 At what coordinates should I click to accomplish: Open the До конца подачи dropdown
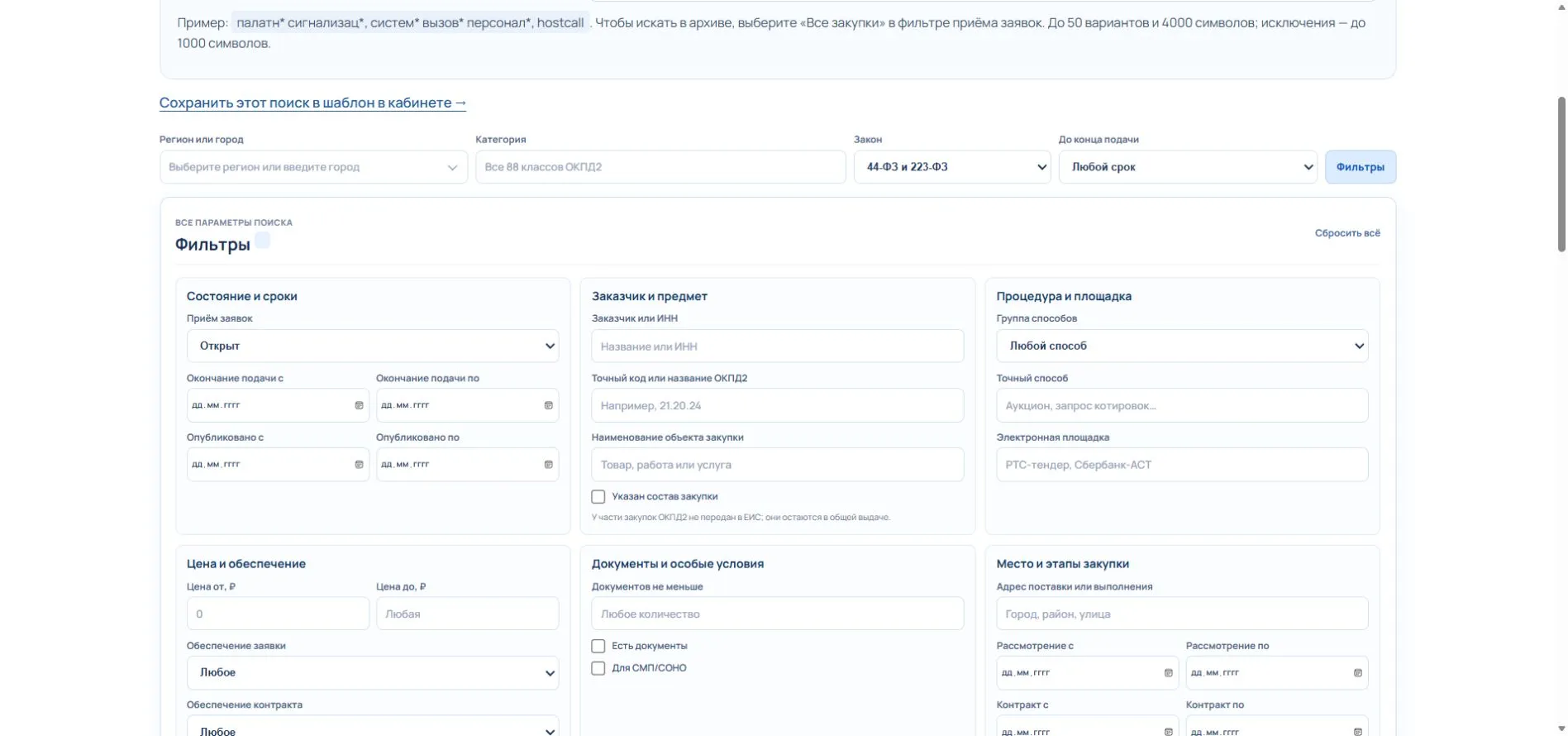tap(1188, 167)
